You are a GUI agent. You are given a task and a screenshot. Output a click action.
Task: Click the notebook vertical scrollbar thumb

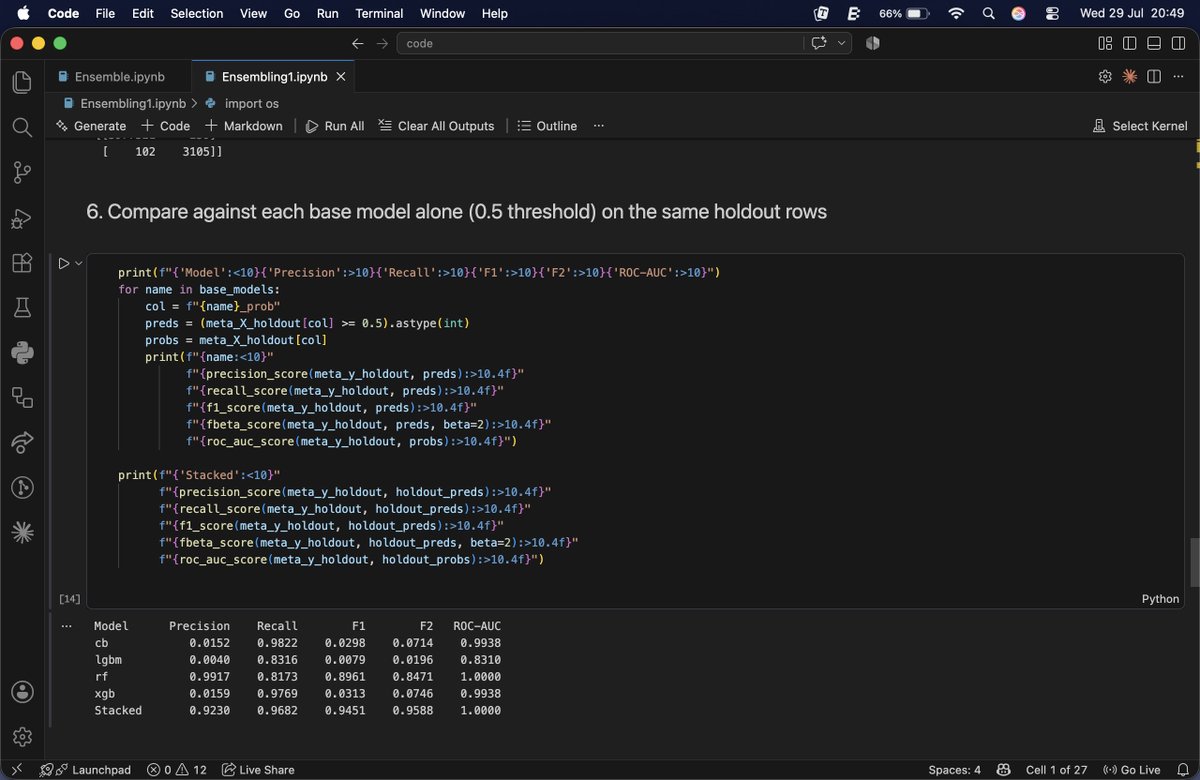click(x=1194, y=562)
